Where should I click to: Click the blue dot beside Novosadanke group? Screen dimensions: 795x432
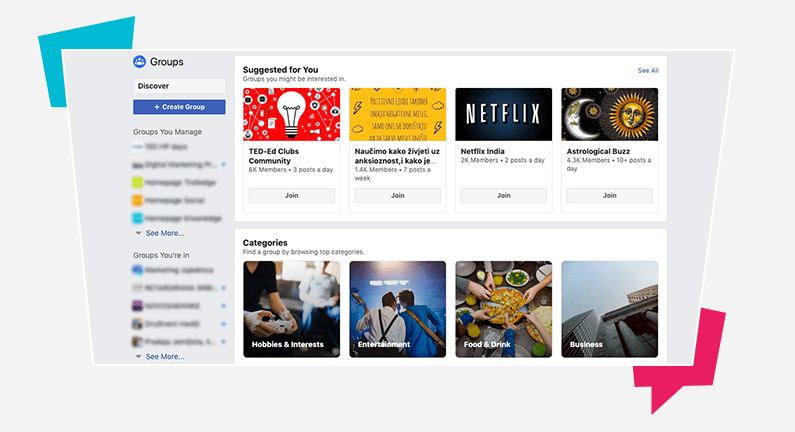click(x=224, y=306)
